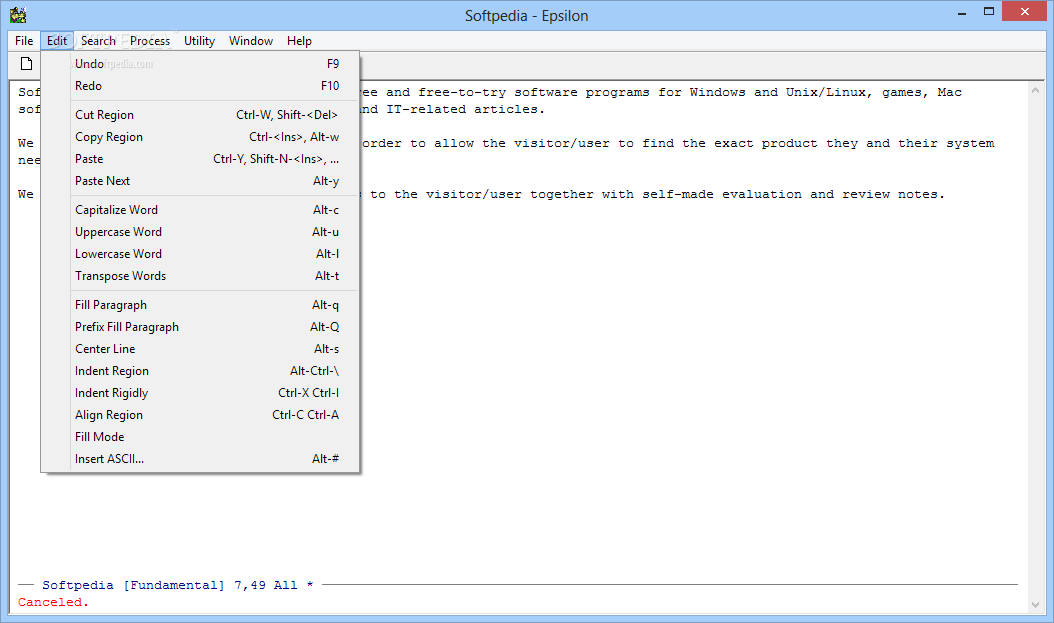Open the Help menu
The width and height of the screenshot is (1054, 623).
299,41
